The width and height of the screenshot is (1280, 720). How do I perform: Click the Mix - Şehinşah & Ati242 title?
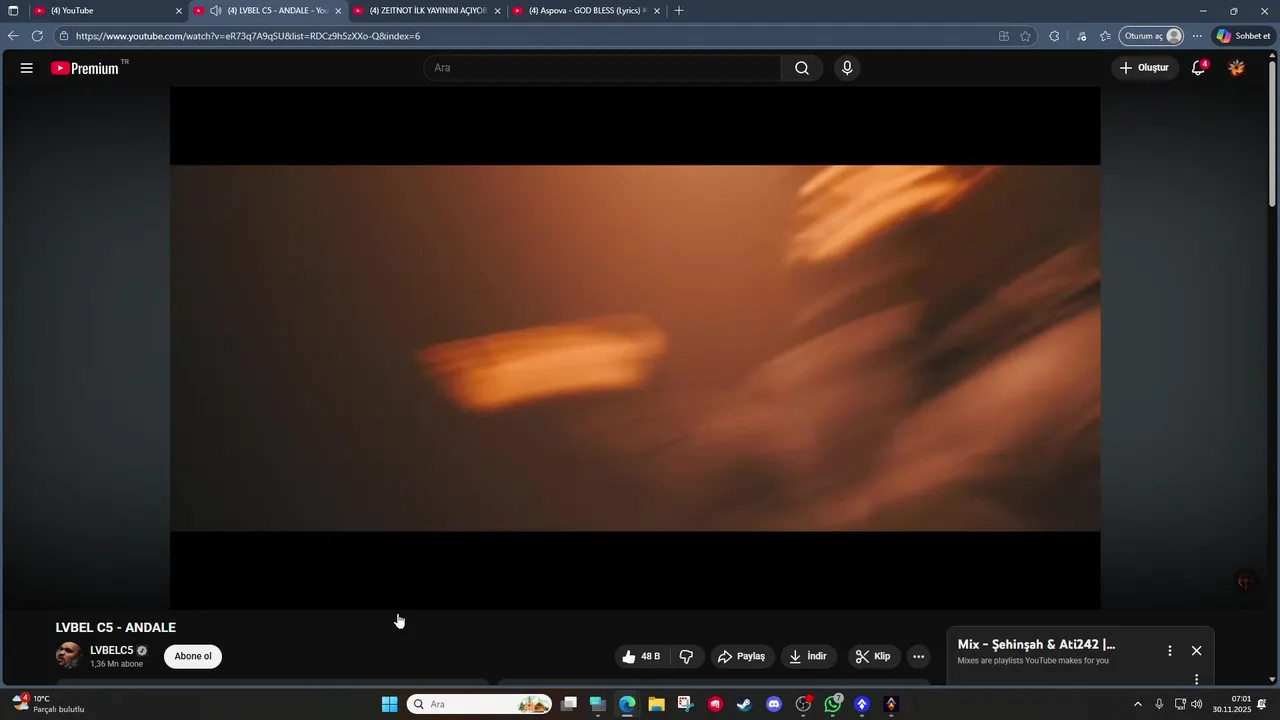point(1036,645)
